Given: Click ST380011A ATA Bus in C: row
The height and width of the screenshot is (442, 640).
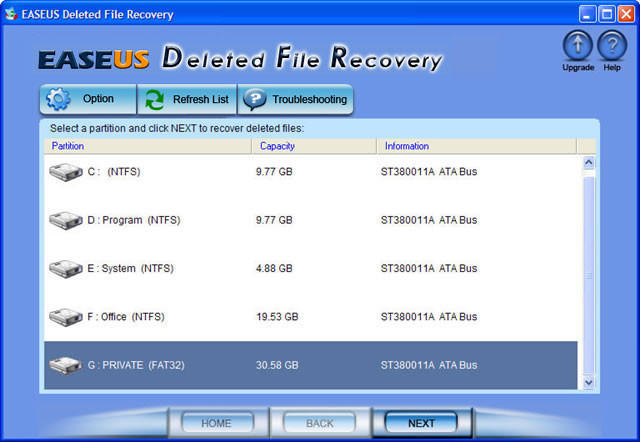Looking at the screenshot, I should [429, 172].
